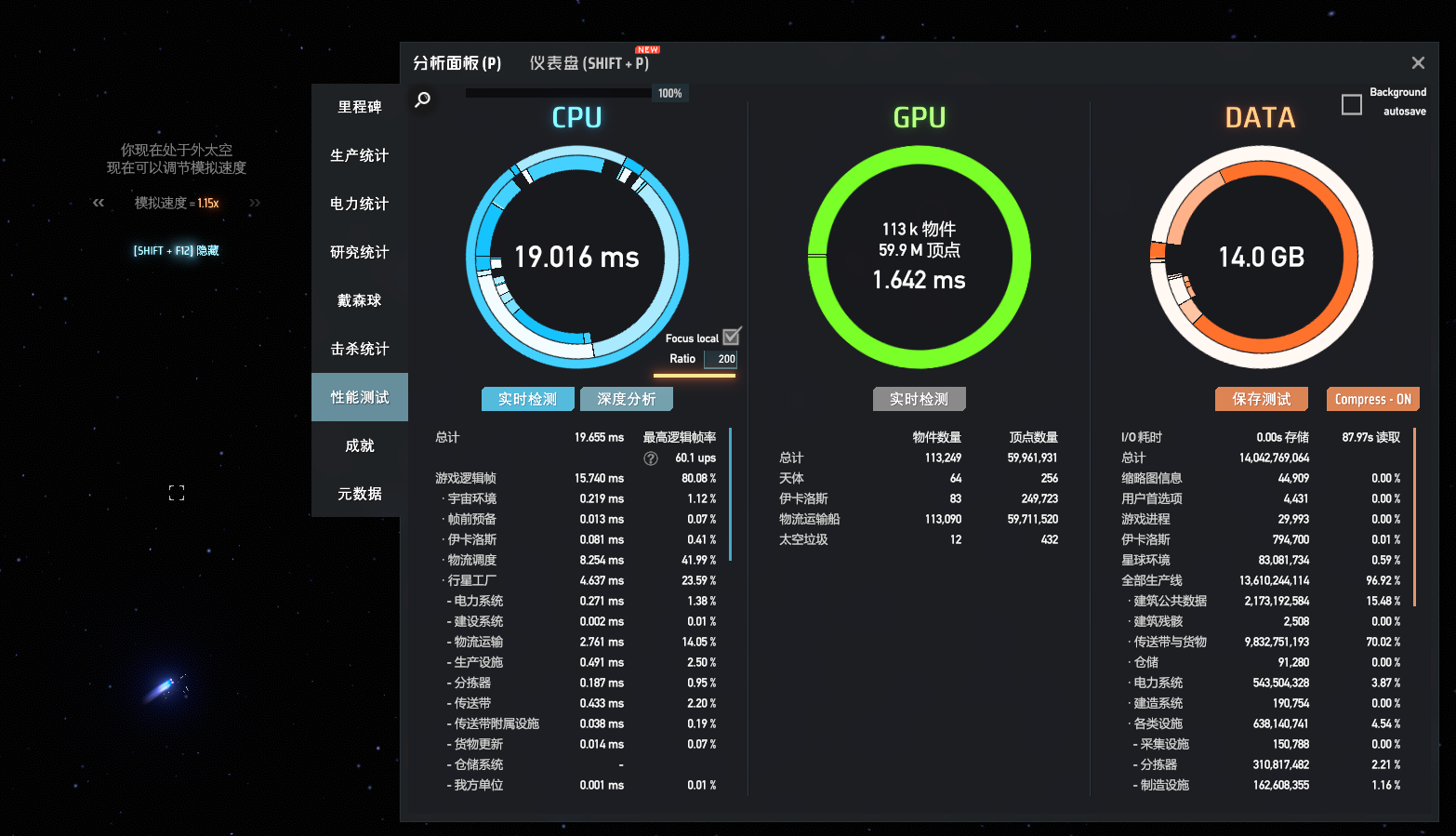Viewport: 1456px width, 836px height.
Task: Toggle the Compress - ON button
Action: coord(1372,399)
